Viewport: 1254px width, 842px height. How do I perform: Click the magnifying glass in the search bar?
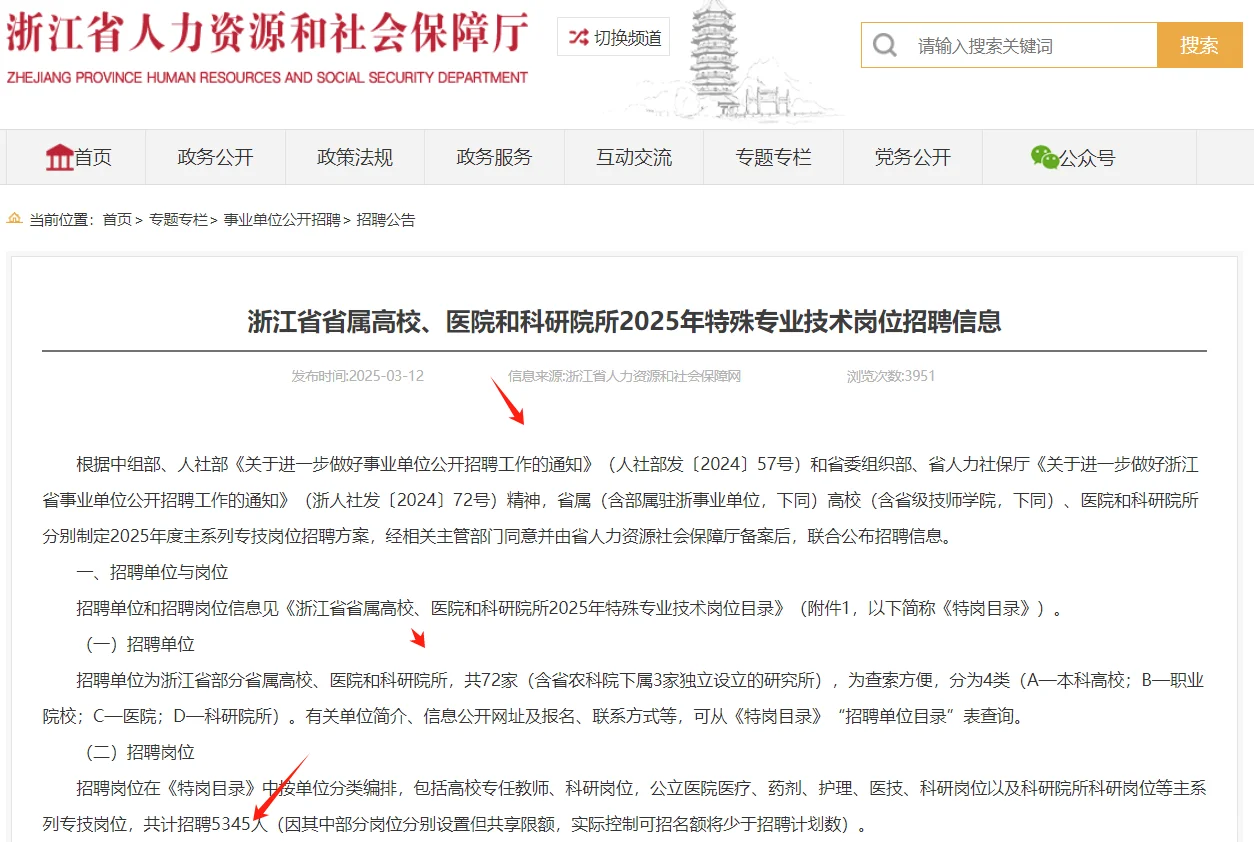(x=885, y=44)
